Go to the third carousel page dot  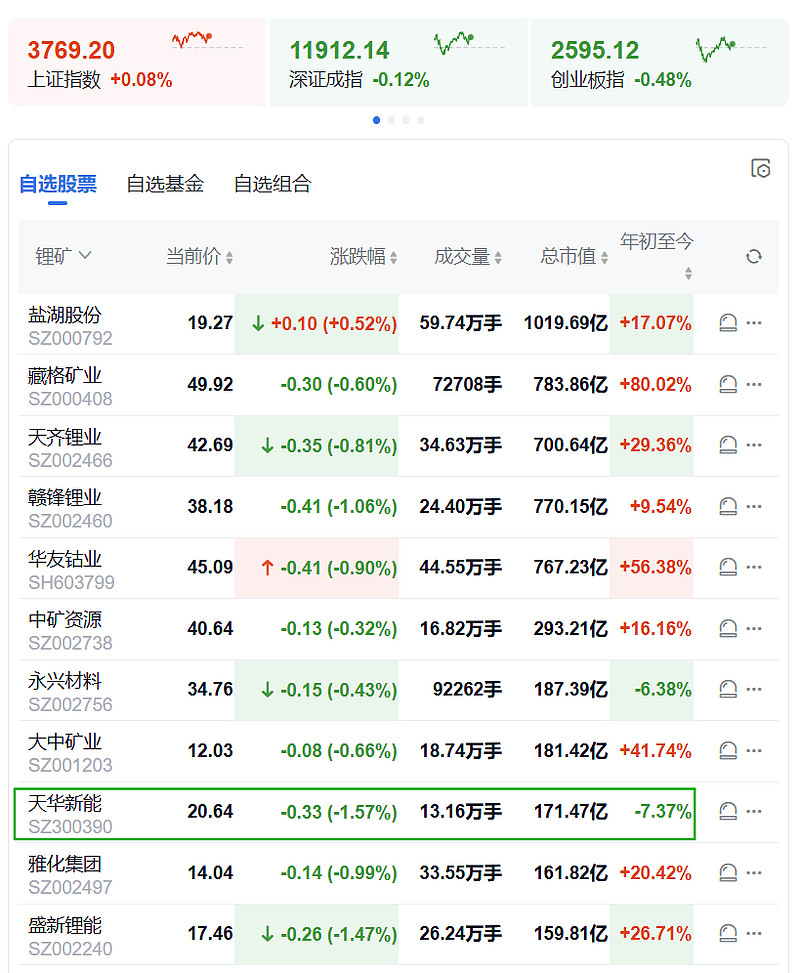[x=406, y=120]
